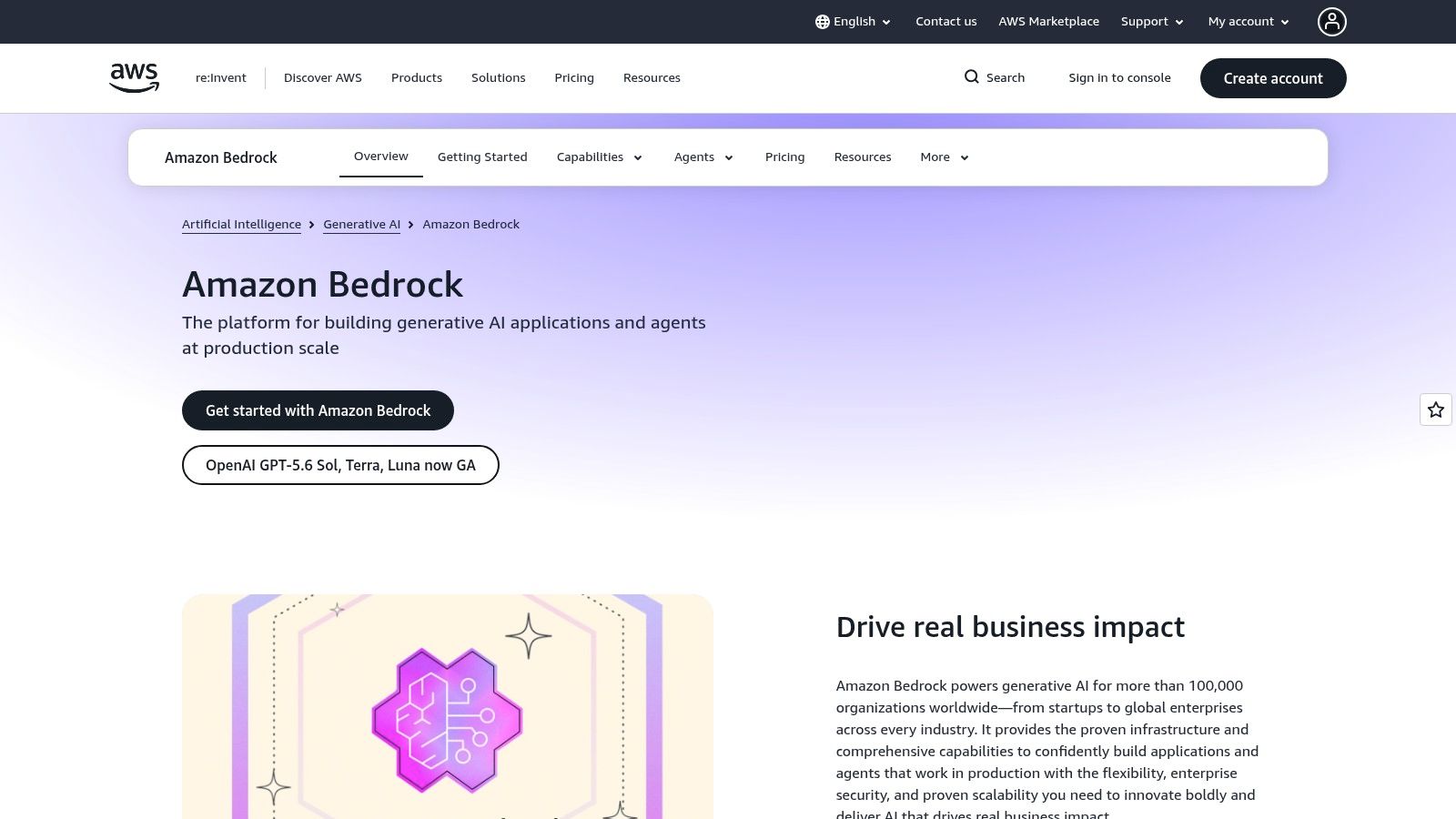Open Artificial Intelligence breadcrumb link
The width and height of the screenshot is (1456, 819).
coord(241,225)
